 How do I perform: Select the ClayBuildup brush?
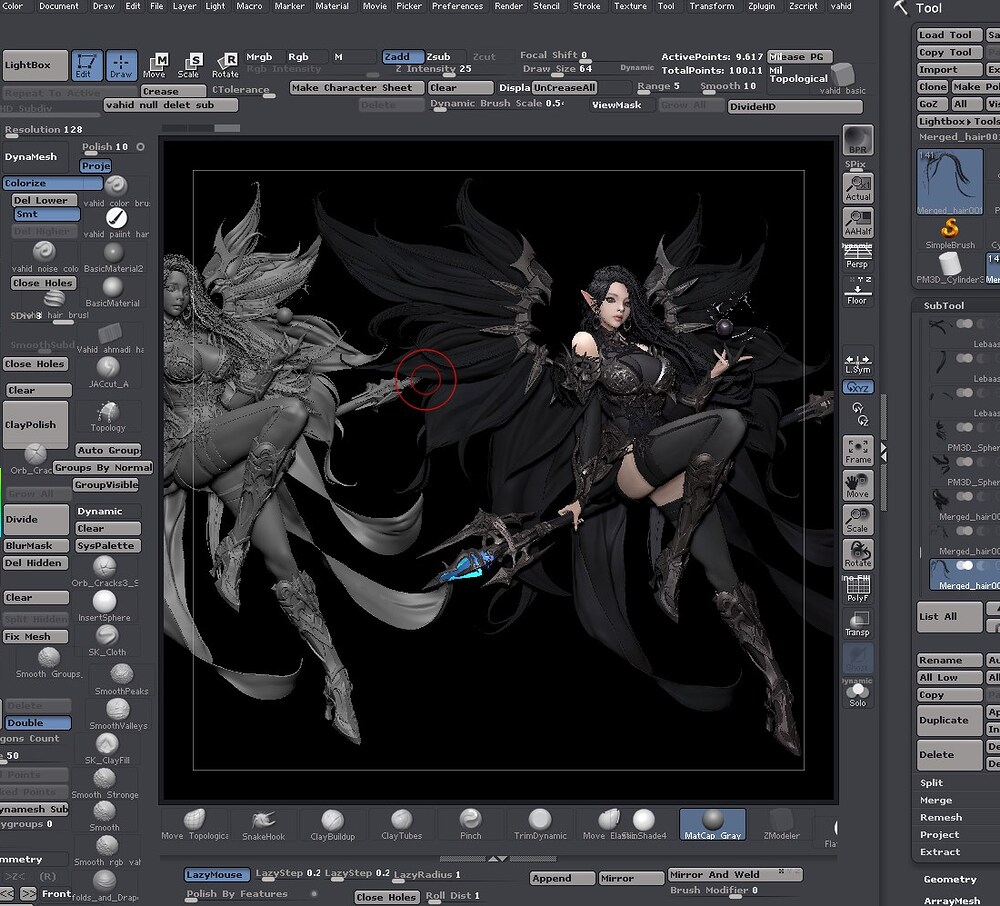[x=332, y=825]
